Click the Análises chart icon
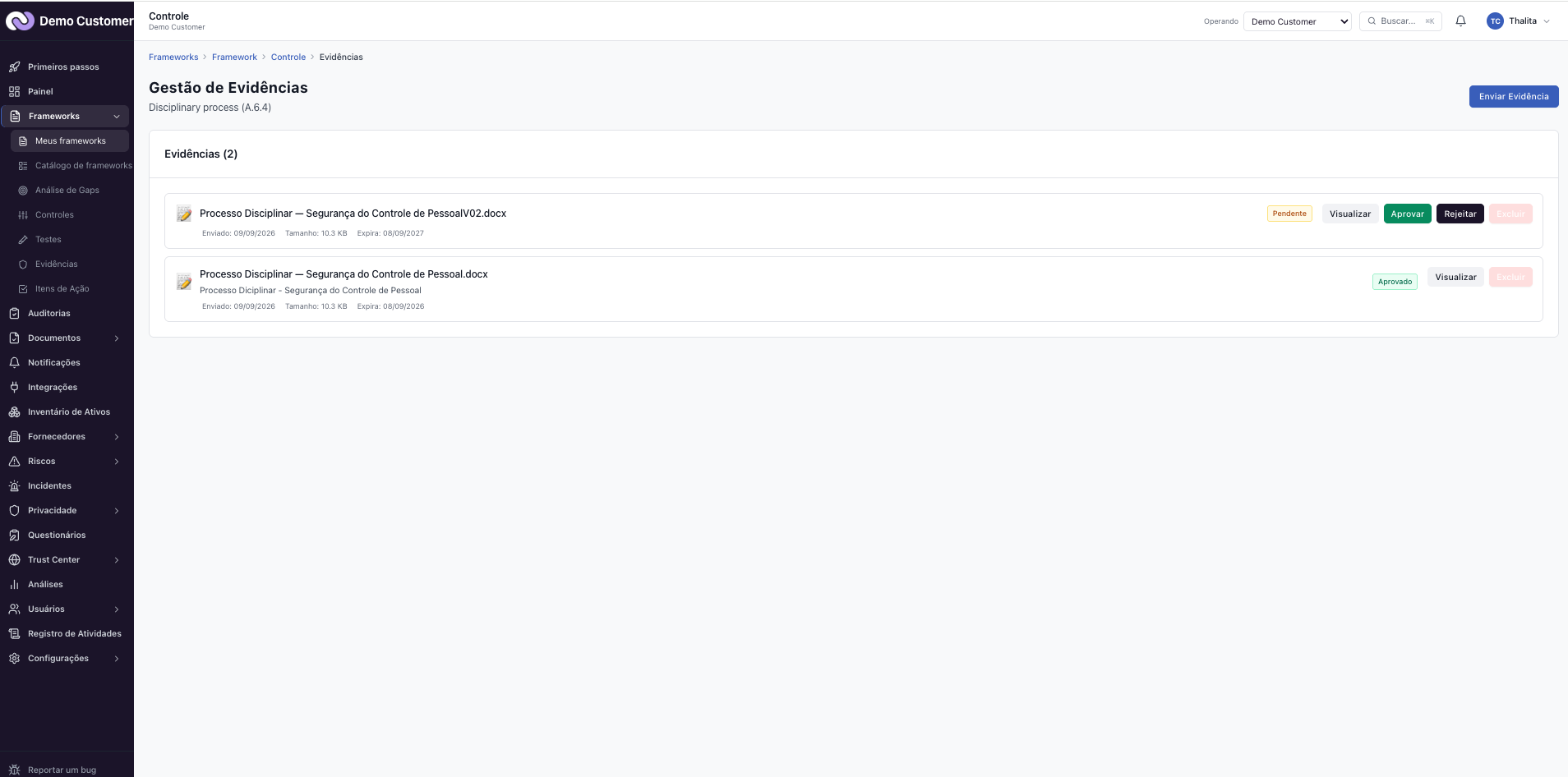This screenshot has height=777, width=1568. (14, 584)
